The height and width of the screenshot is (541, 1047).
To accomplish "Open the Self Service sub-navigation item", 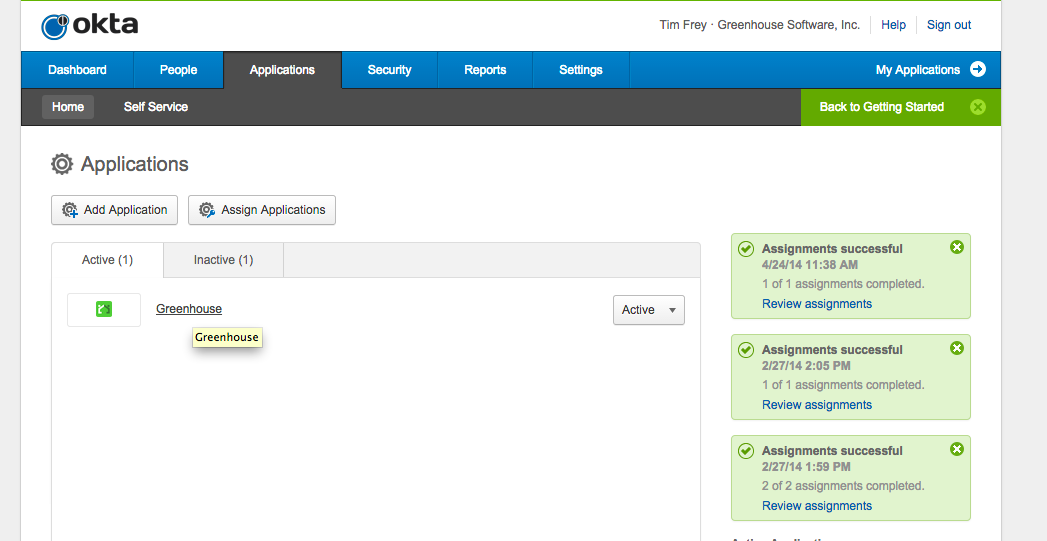I will coord(156,107).
